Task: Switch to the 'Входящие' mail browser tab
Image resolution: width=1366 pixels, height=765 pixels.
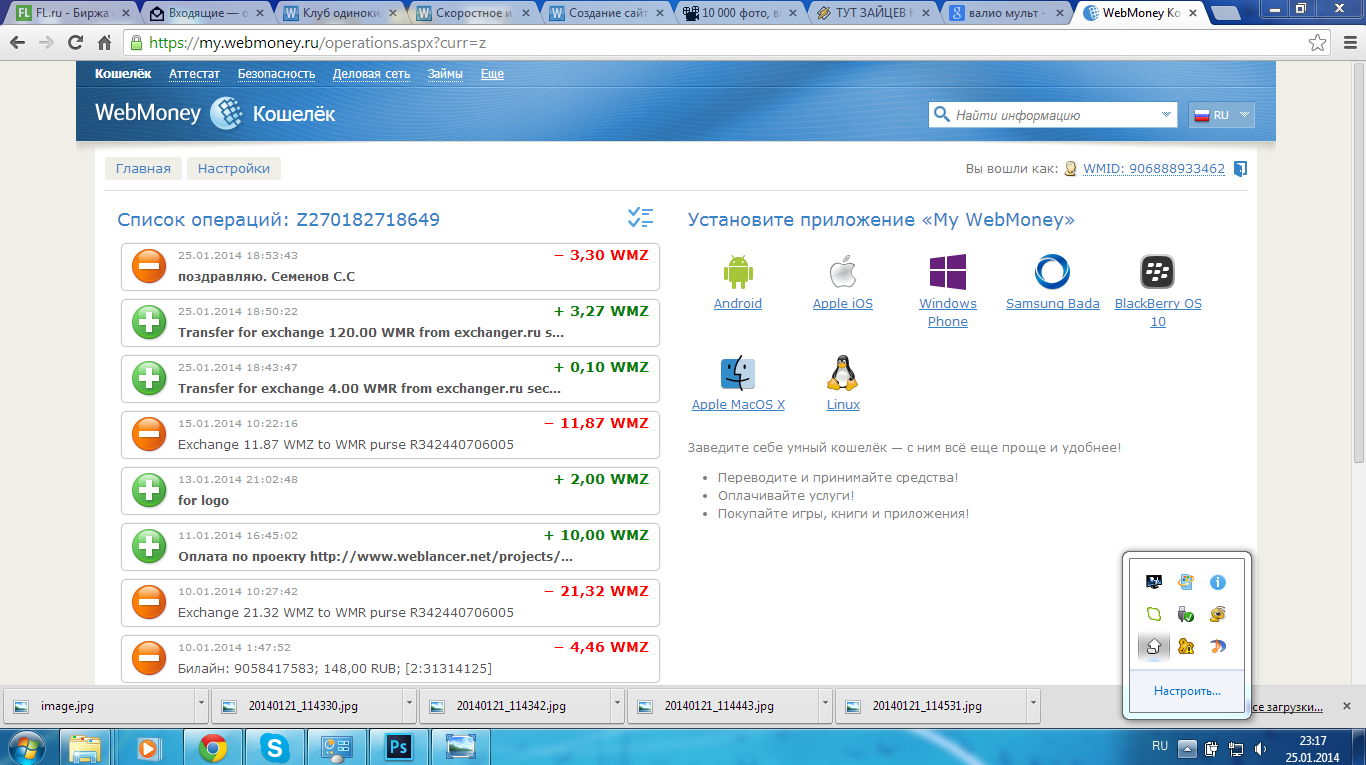Action: 206,14
